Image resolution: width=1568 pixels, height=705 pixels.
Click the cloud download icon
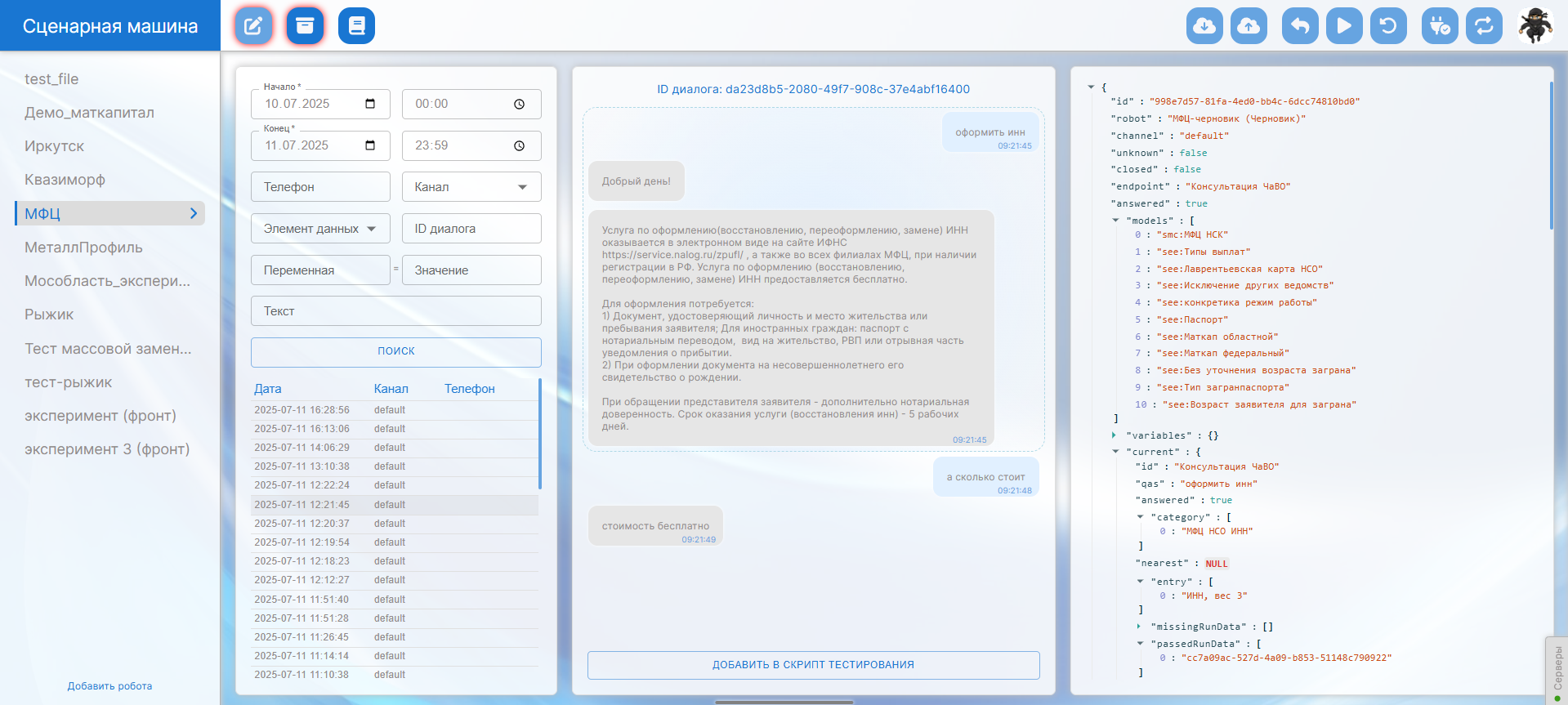1204,26
